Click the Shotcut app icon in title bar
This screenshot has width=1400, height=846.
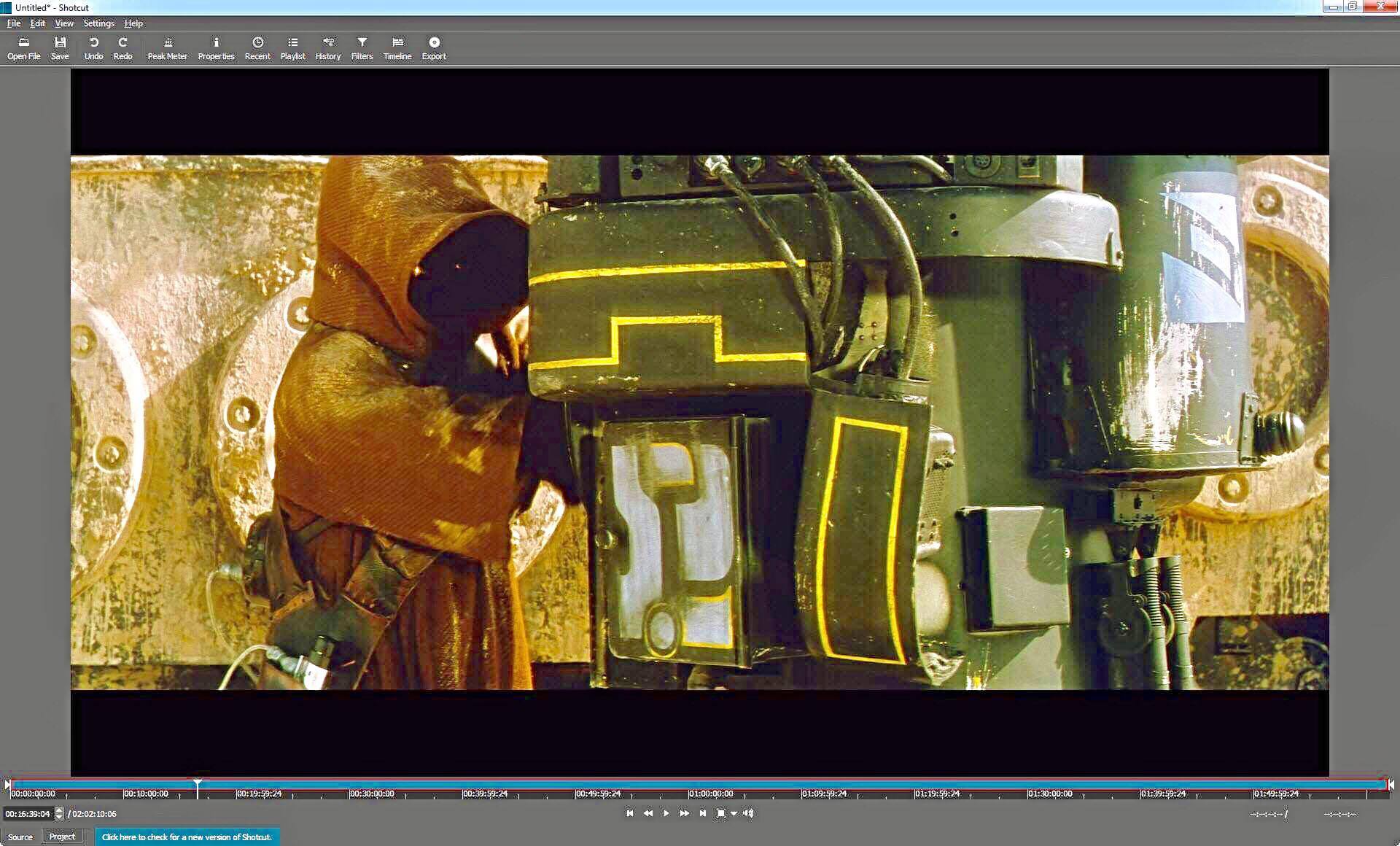7,7
